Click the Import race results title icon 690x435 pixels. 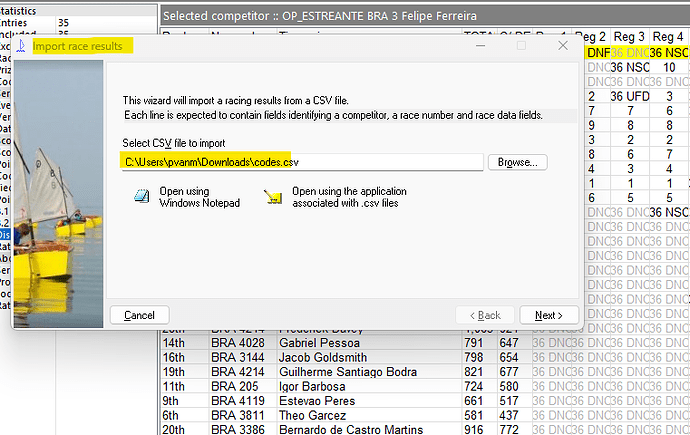(23, 46)
